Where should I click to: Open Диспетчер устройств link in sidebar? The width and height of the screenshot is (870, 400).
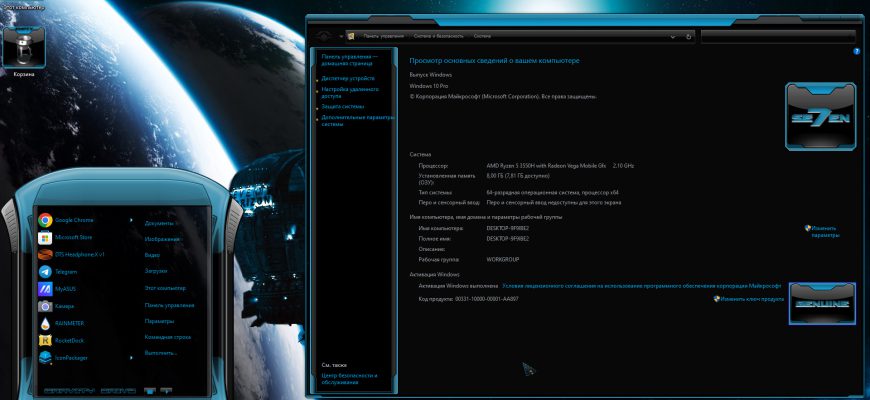click(348, 79)
